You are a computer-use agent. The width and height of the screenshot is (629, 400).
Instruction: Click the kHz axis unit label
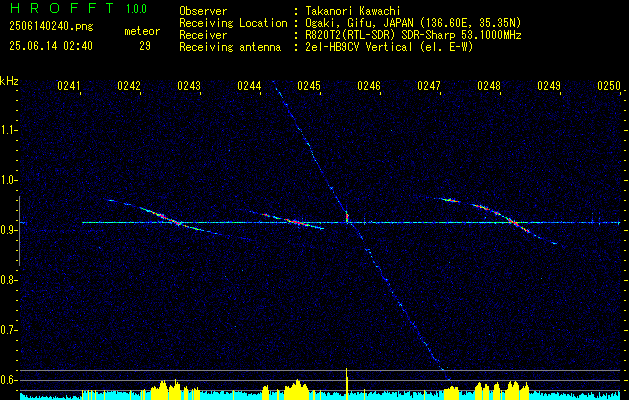[x=9, y=81]
